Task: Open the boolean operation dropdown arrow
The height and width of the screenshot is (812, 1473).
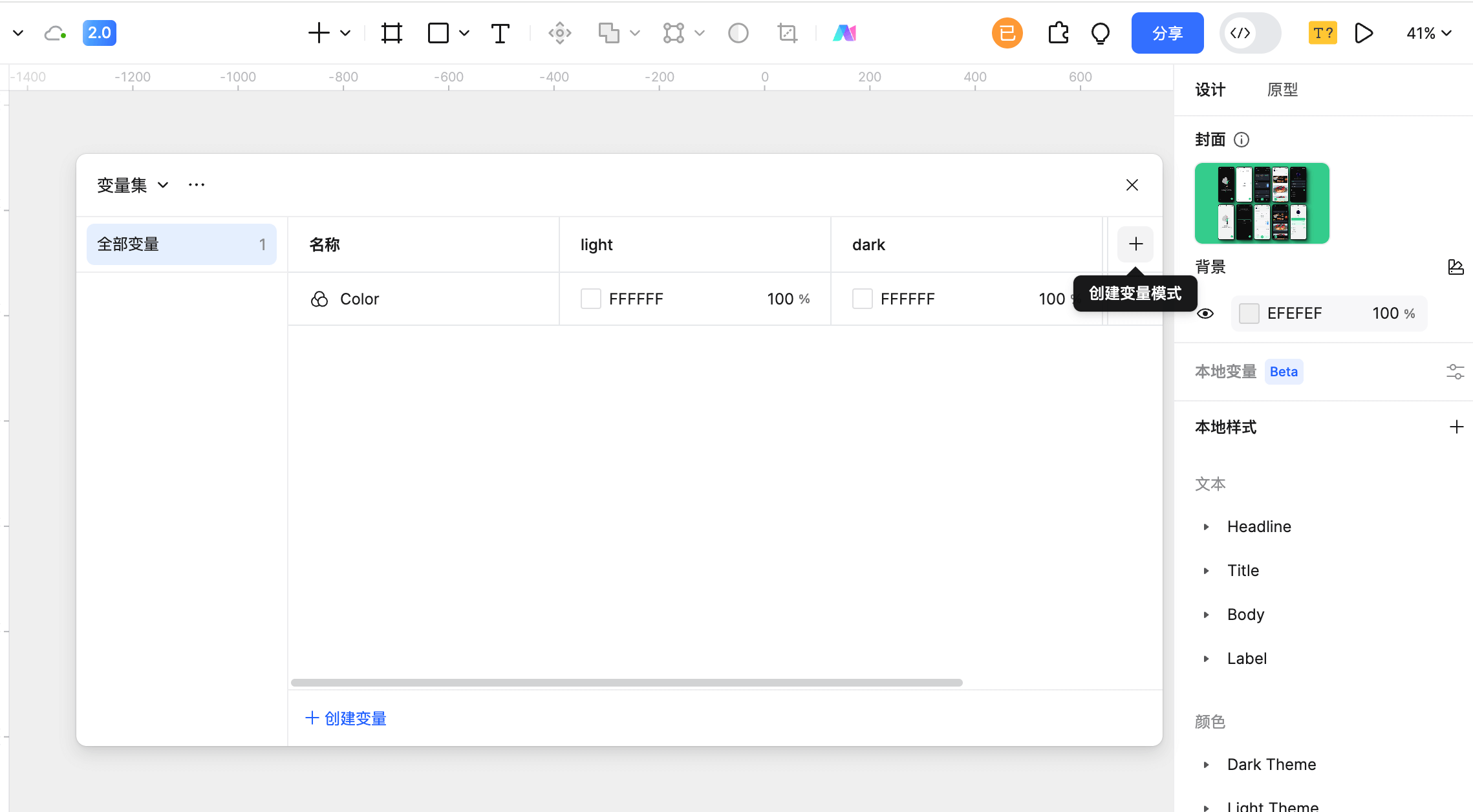Action: tap(635, 33)
